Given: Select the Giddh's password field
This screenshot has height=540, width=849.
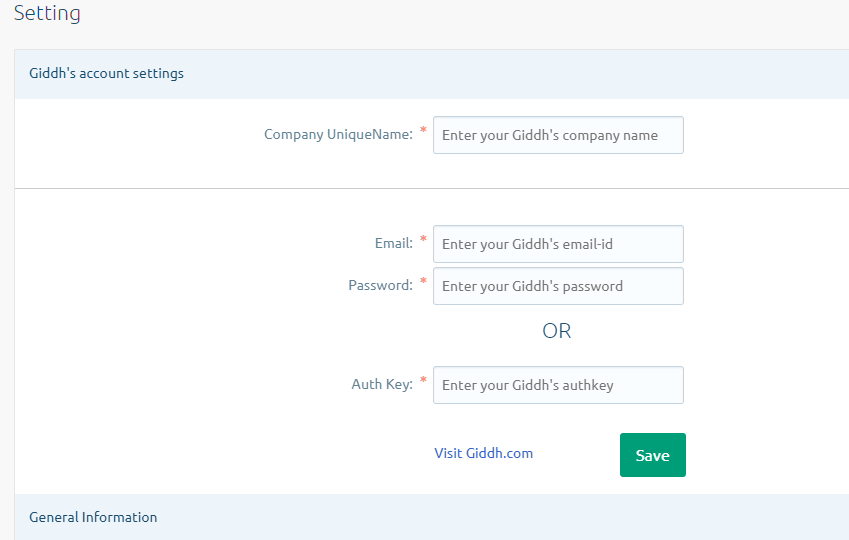Looking at the screenshot, I should point(558,286).
